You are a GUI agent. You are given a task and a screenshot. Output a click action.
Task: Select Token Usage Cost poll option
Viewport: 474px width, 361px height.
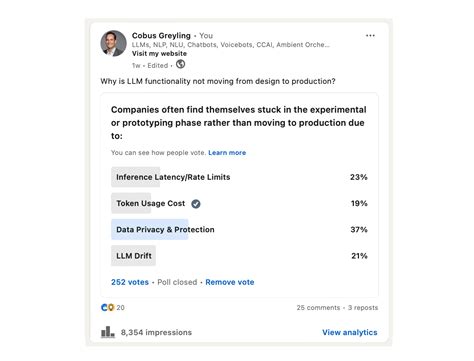pos(239,203)
